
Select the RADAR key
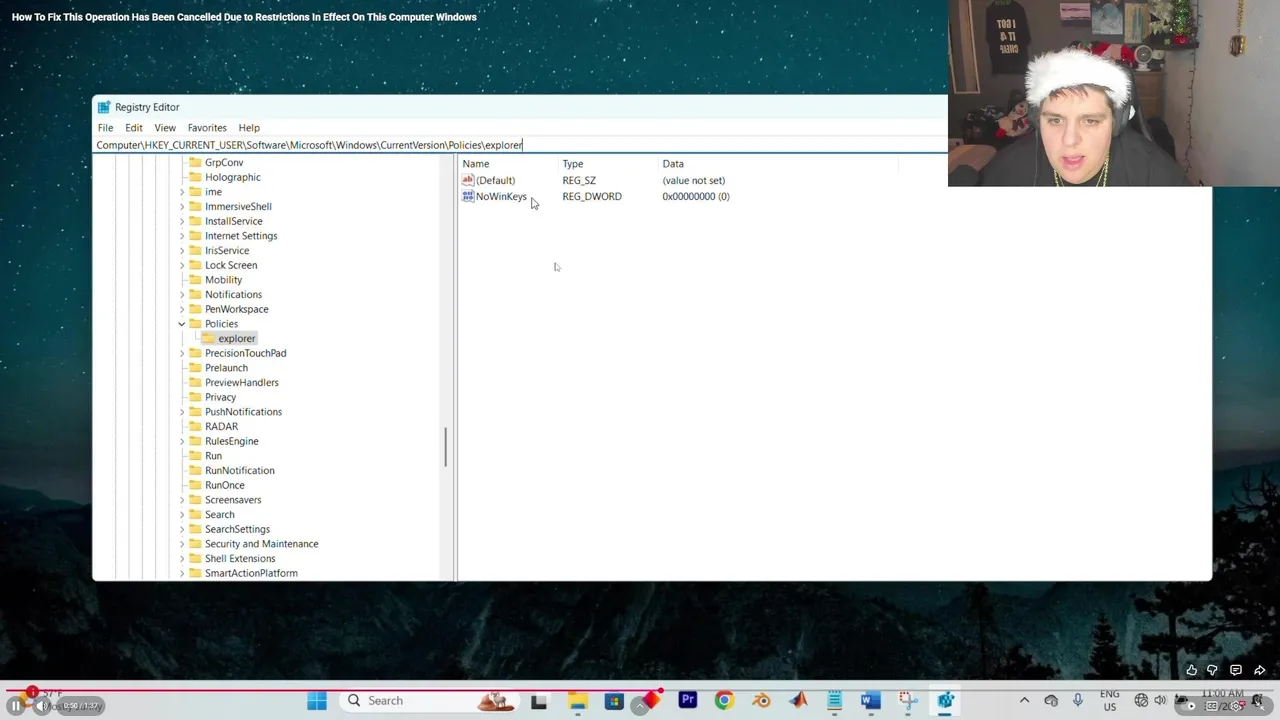[x=221, y=426]
